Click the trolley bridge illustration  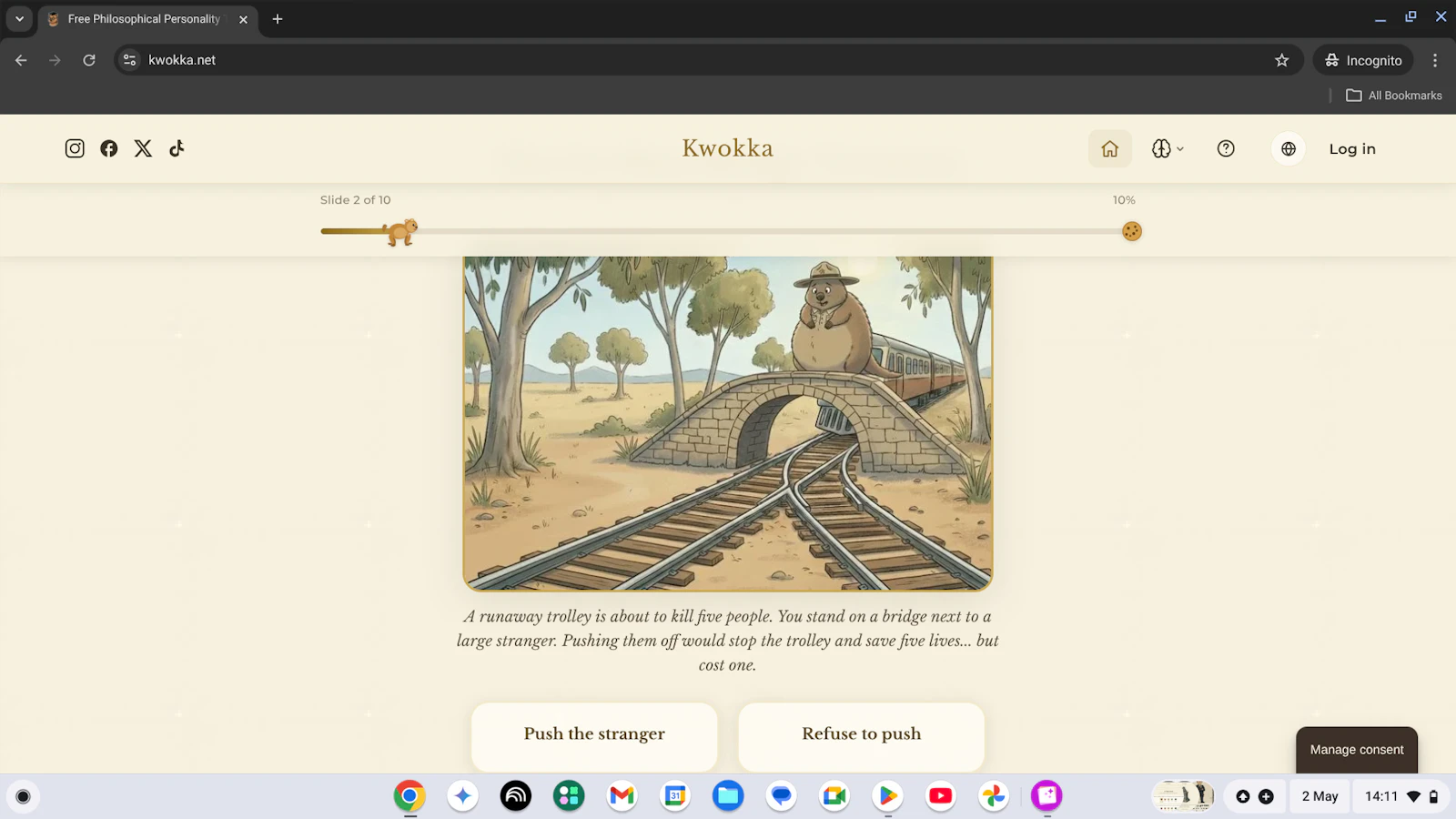tap(727, 423)
